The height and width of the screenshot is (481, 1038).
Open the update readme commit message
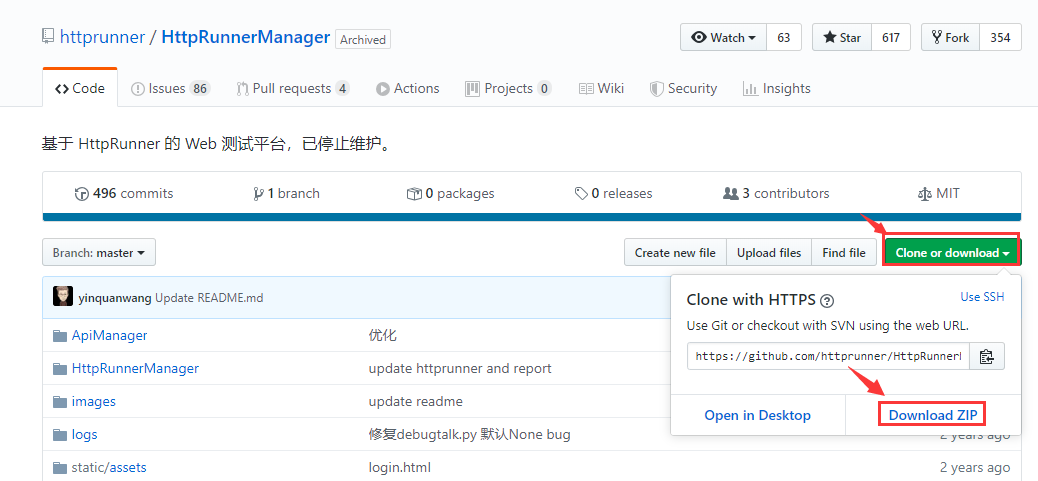point(416,402)
